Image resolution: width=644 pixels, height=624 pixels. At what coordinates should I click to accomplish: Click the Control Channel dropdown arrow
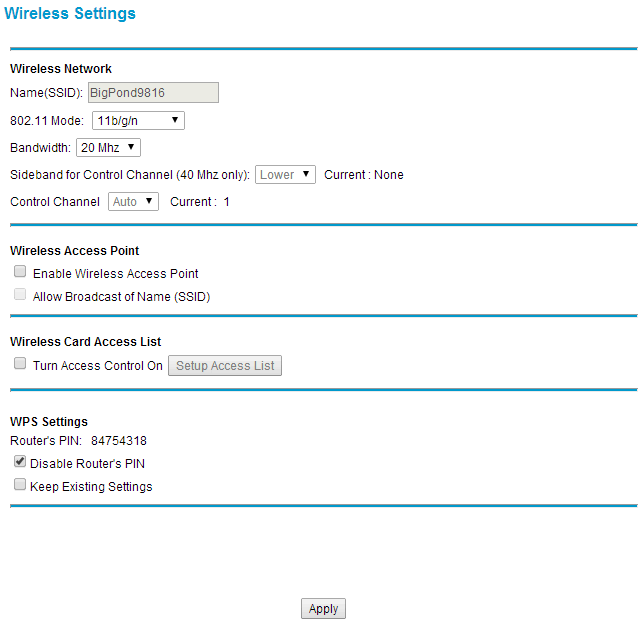[x=149, y=201]
